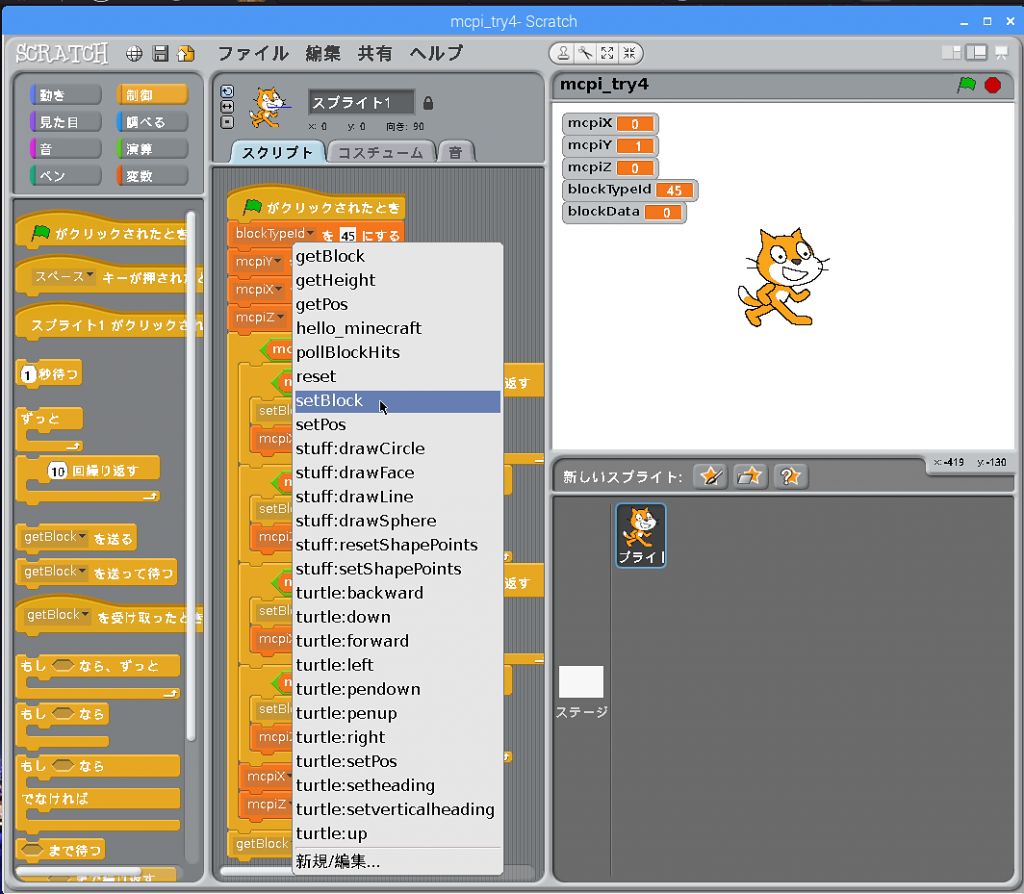Click the cat sprite on stage
Viewport: 1024px width, 894px height.
tap(783, 277)
